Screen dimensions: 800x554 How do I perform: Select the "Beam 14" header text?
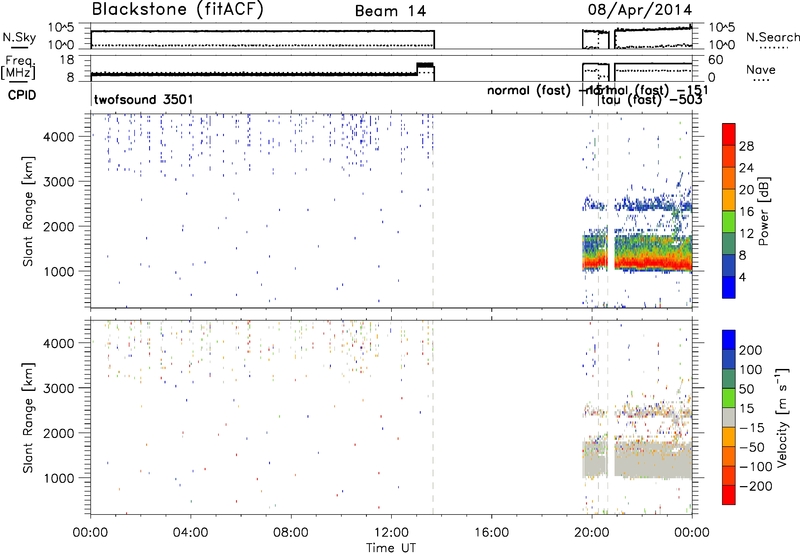coord(390,11)
